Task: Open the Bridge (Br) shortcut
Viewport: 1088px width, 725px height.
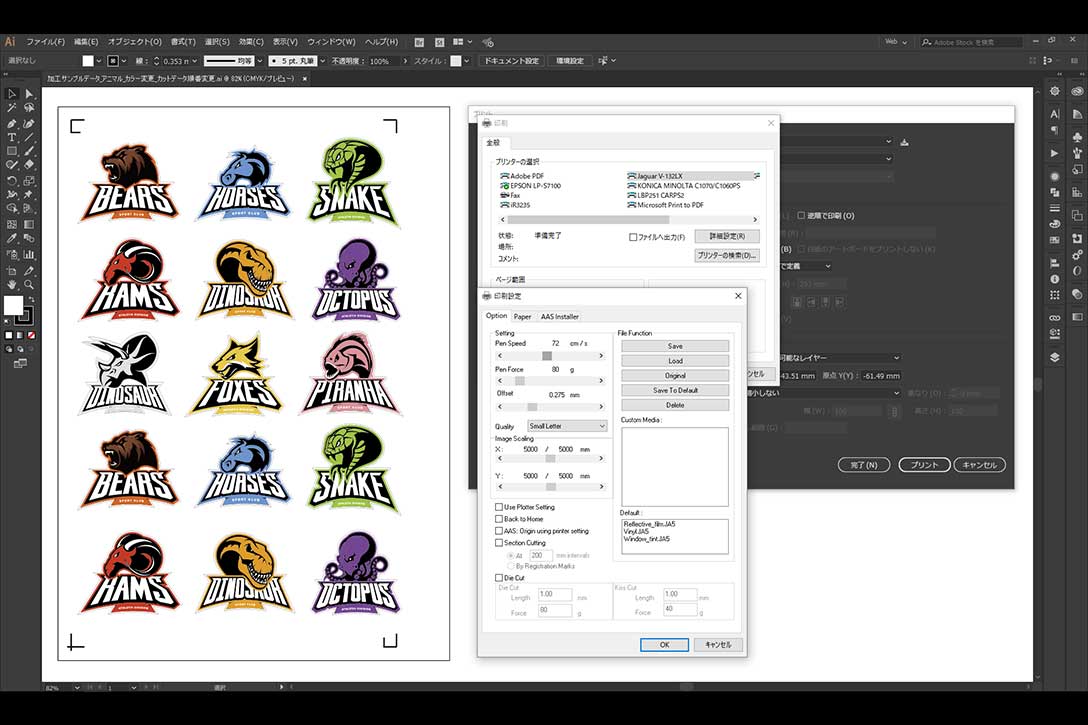Action: (419, 42)
